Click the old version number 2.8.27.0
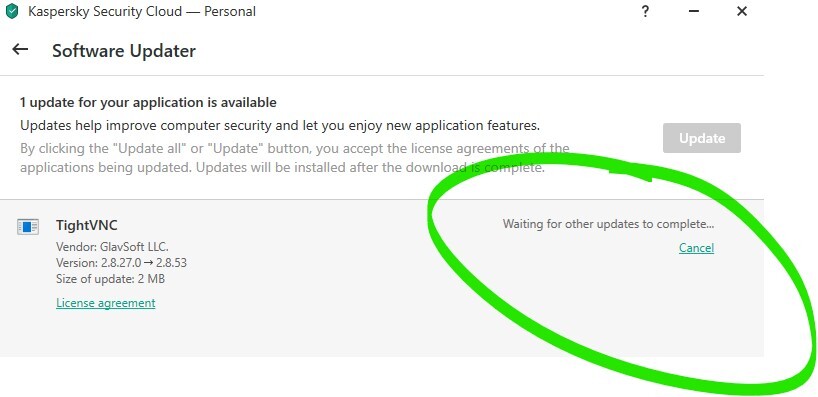This screenshot has height=397, width=818. pos(121,262)
